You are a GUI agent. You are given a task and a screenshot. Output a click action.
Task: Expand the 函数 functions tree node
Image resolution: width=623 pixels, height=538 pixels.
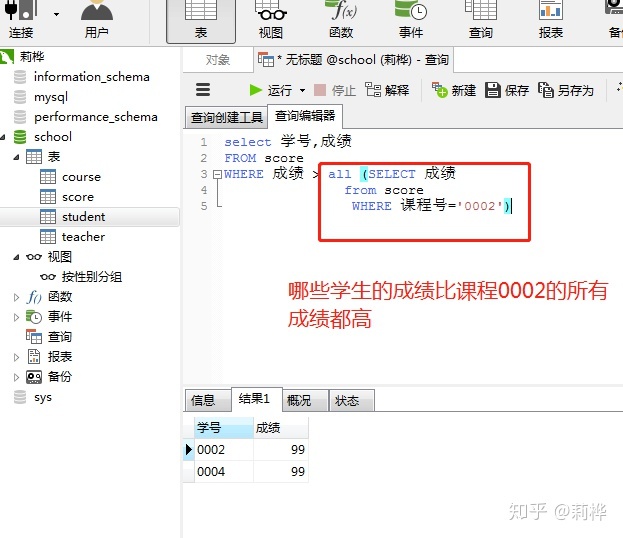point(16,297)
